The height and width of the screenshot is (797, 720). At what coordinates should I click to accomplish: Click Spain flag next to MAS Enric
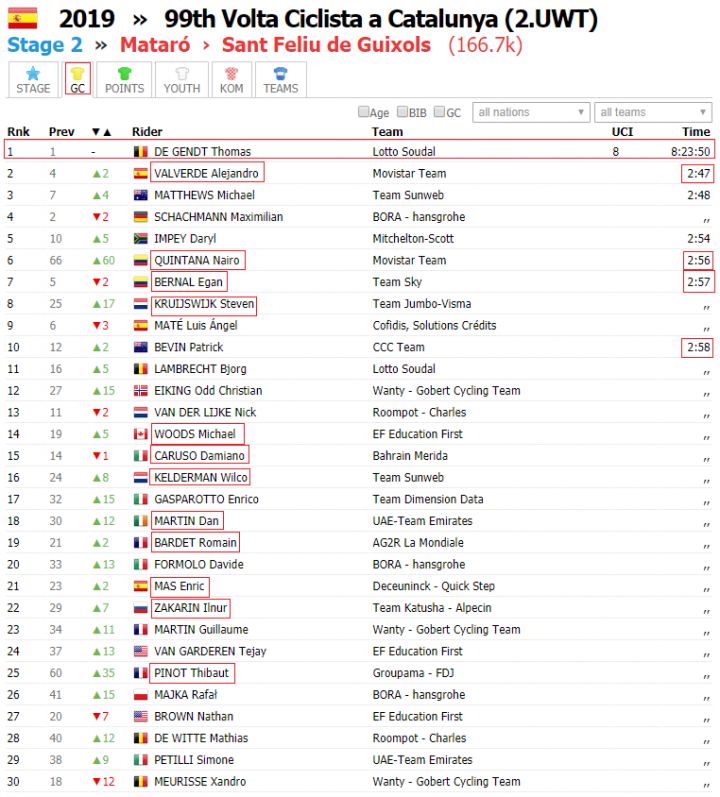pyautogui.click(x=140, y=586)
